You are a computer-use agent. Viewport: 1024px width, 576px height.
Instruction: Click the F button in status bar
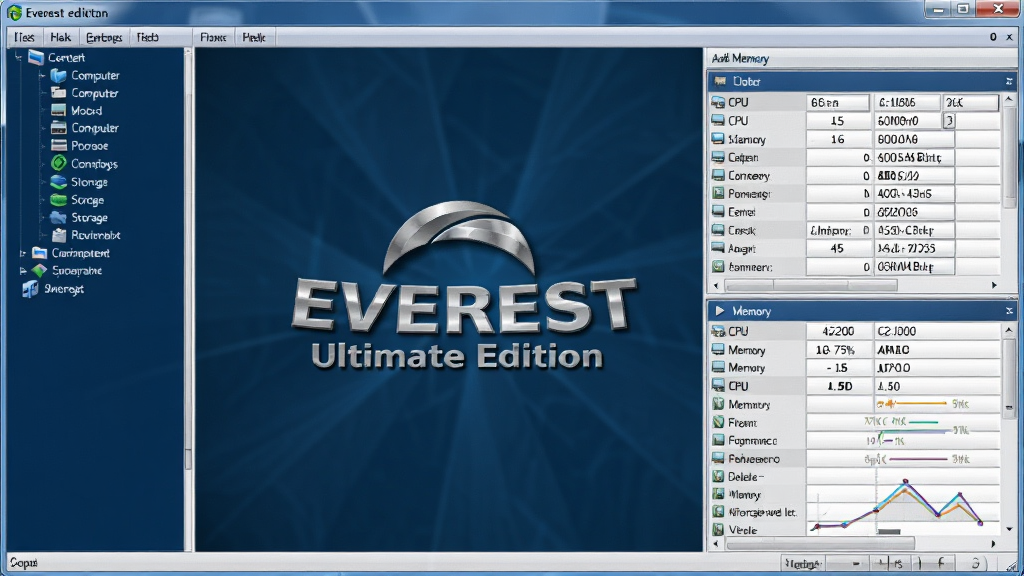941,563
